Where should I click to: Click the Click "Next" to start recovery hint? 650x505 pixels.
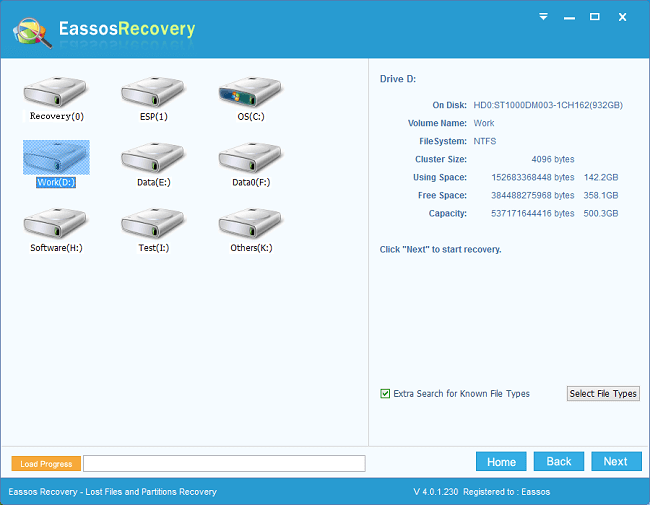441,250
